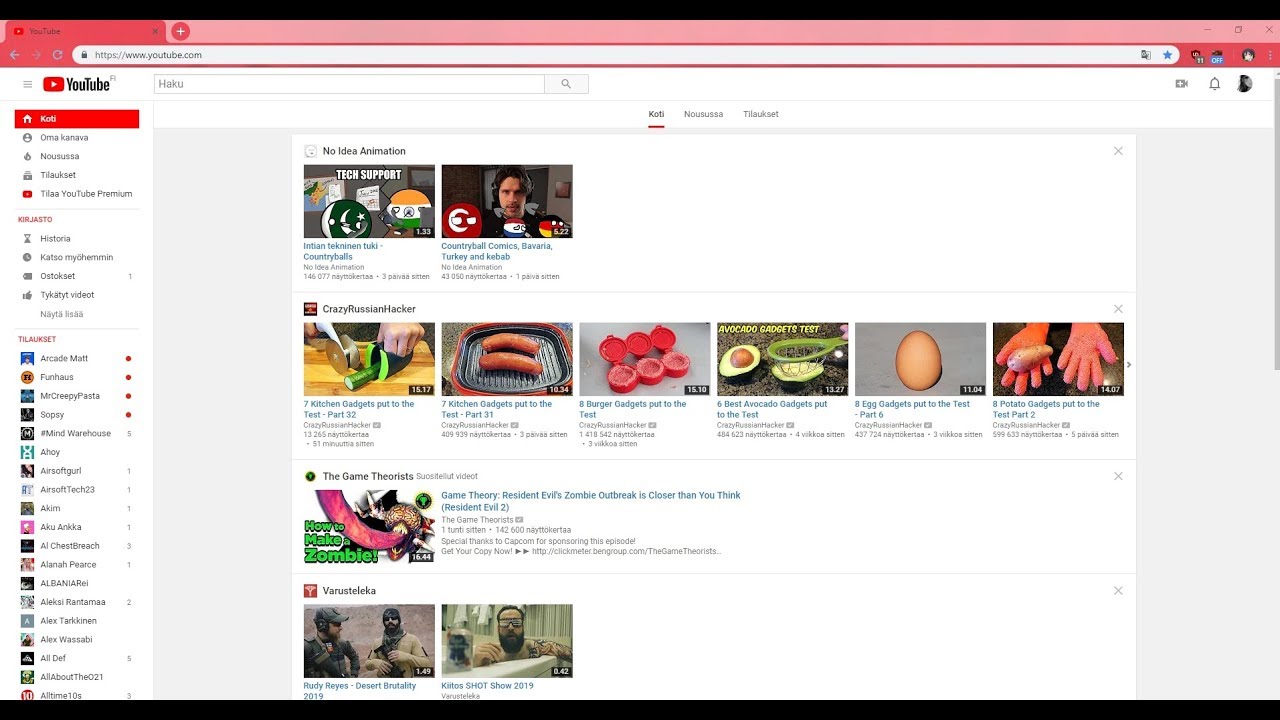
Task: Click the translate page icon in address bar
Action: (1146, 55)
